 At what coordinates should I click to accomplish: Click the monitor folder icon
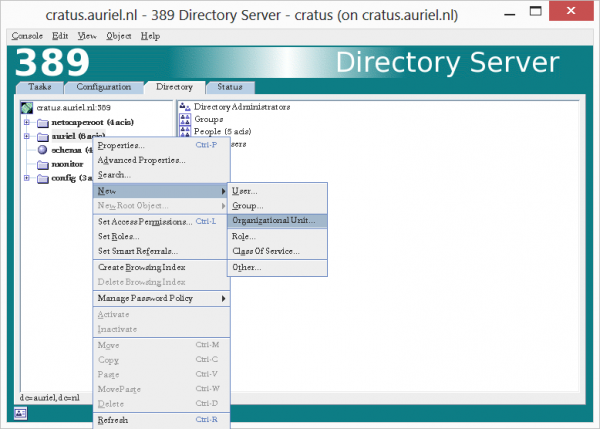click(43, 164)
